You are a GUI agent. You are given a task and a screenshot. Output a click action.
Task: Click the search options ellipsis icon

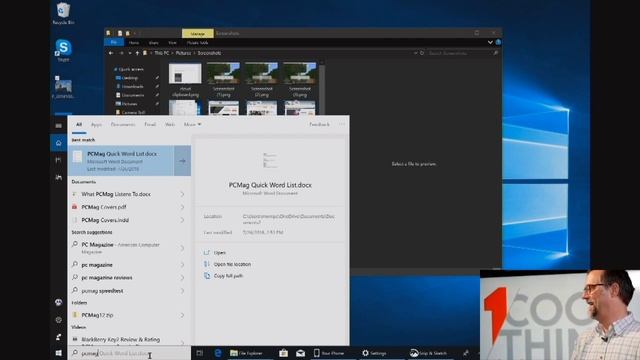pos(342,124)
